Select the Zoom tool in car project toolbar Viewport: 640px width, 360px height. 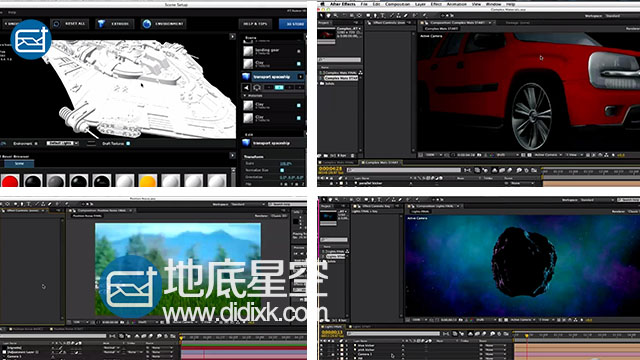pyautogui.click(x=336, y=16)
